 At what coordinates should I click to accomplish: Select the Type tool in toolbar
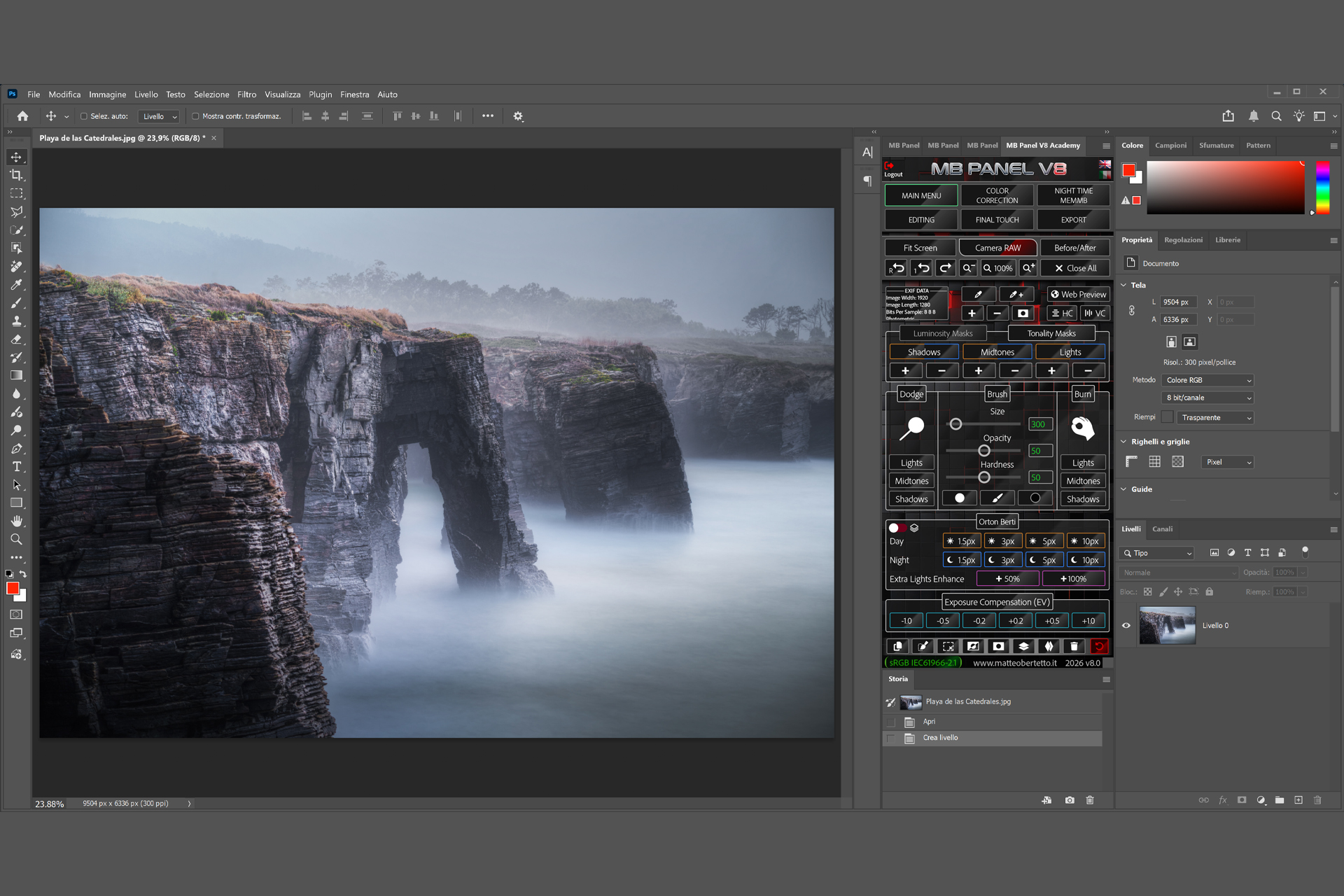coord(16,467)
